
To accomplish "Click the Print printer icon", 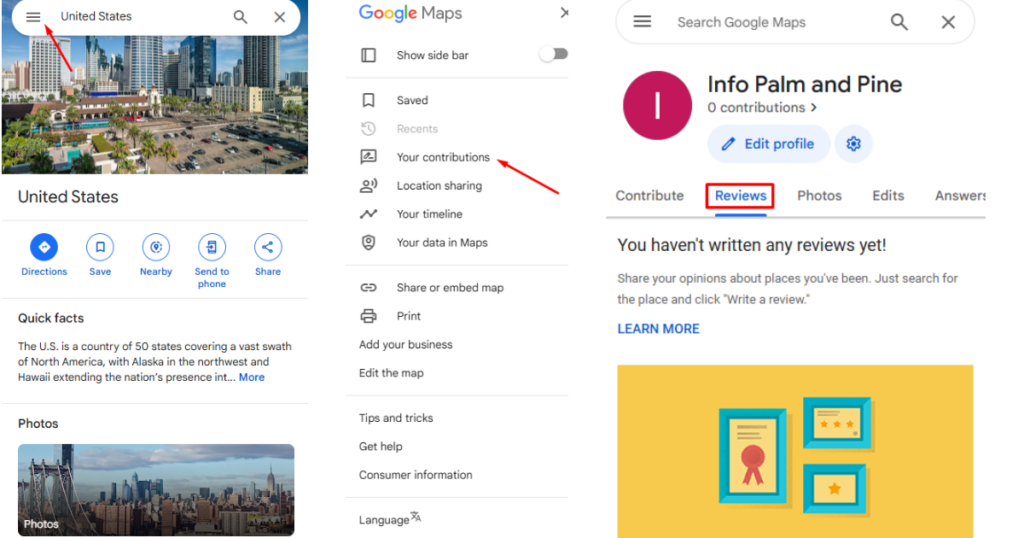I will (368, 316).
